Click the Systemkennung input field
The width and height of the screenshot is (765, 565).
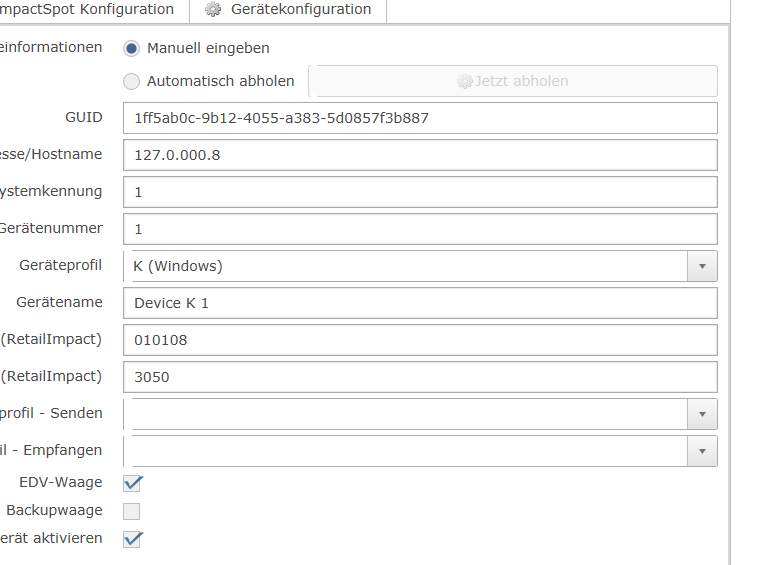pos(420,192)
